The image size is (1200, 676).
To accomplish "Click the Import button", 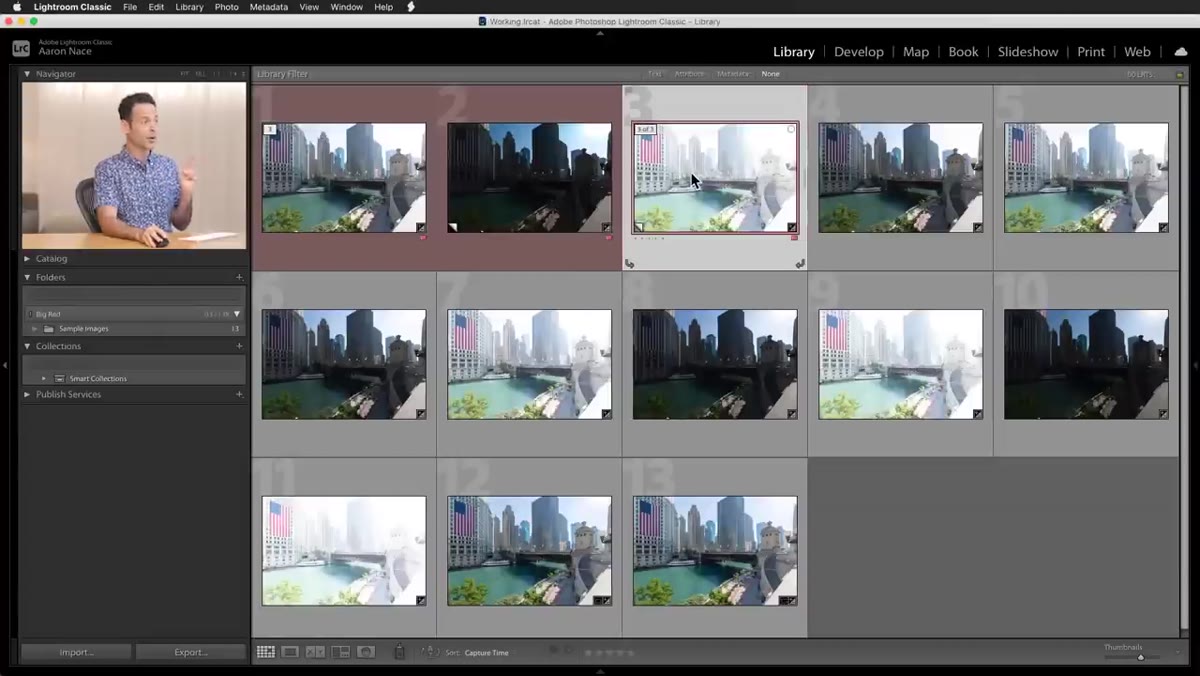I will pyautogui.click(x=77, y=652).
